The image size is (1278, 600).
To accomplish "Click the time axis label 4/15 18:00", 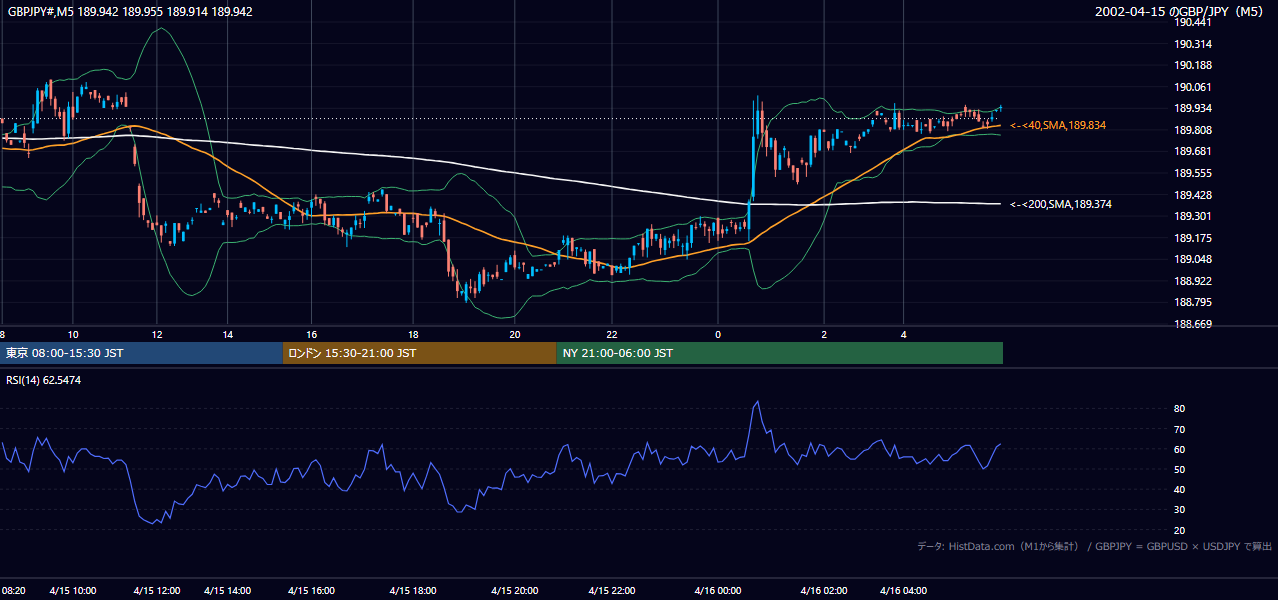I will click(413, 591).
